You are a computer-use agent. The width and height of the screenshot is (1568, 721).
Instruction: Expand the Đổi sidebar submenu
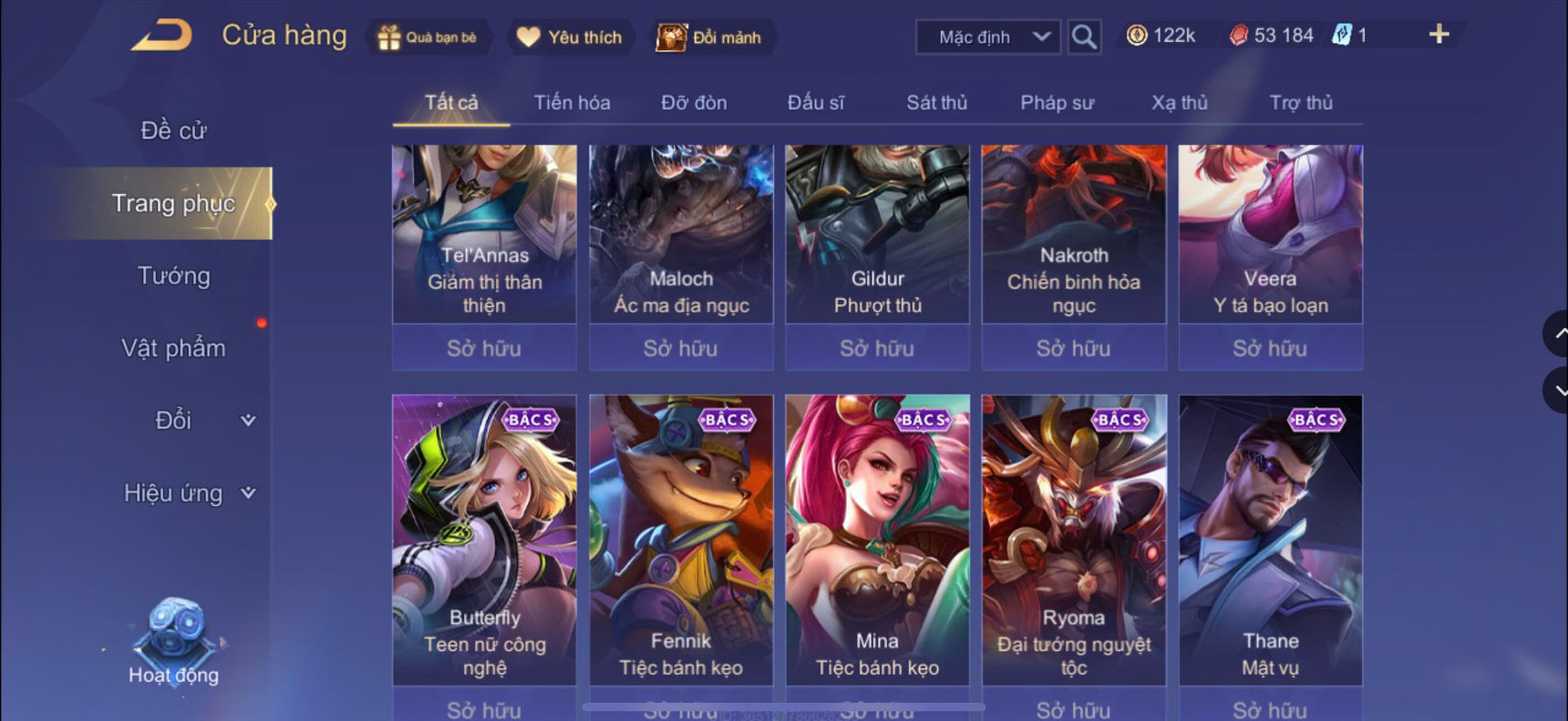coord(248,420)
